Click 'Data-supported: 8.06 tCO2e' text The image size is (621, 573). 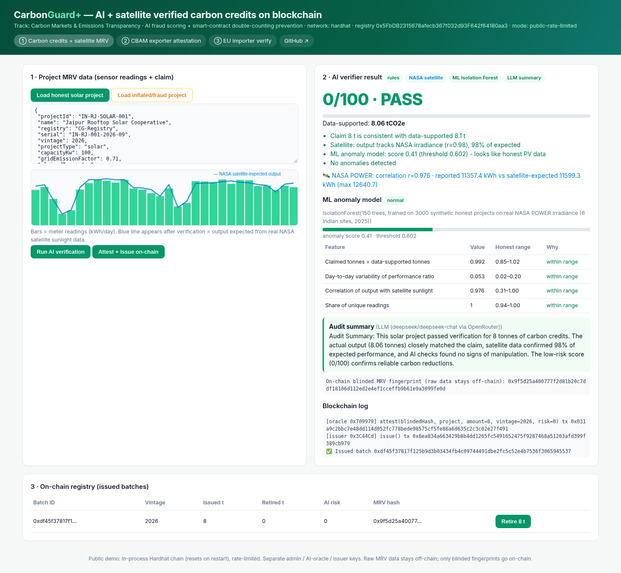coord(364,124)
